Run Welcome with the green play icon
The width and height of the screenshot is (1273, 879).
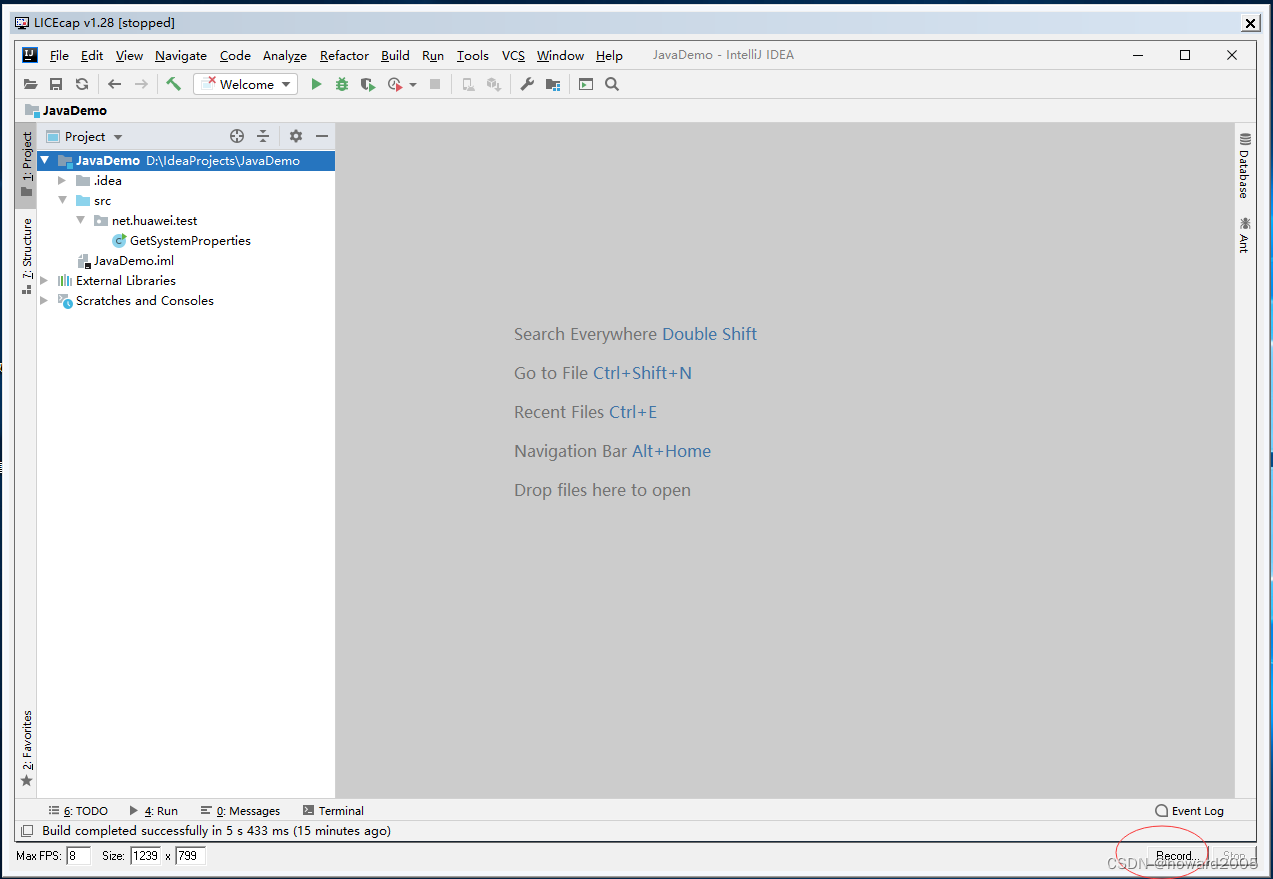coord(316,85)
